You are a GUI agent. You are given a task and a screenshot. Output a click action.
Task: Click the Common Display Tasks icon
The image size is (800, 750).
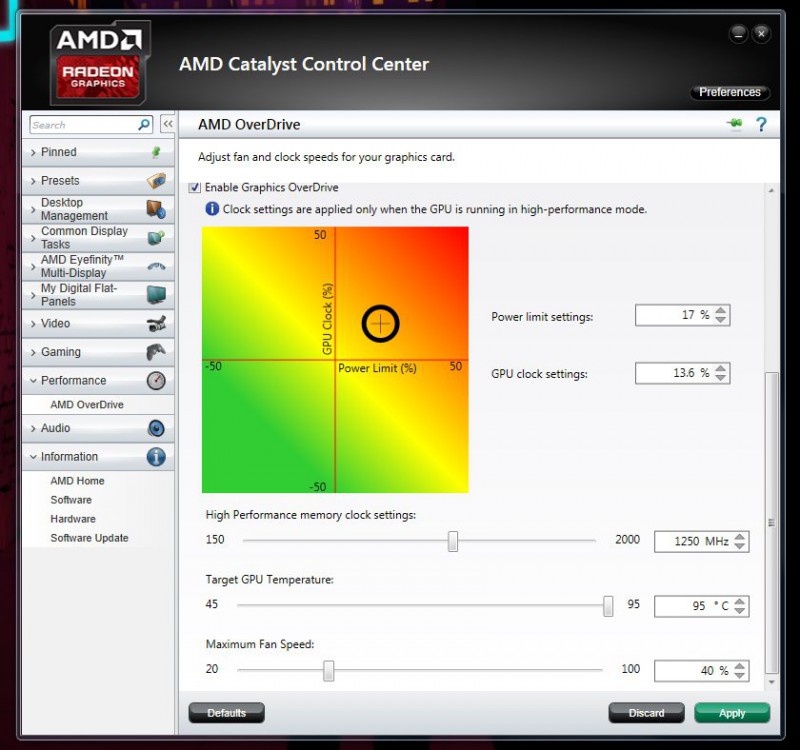click(156, 238)
